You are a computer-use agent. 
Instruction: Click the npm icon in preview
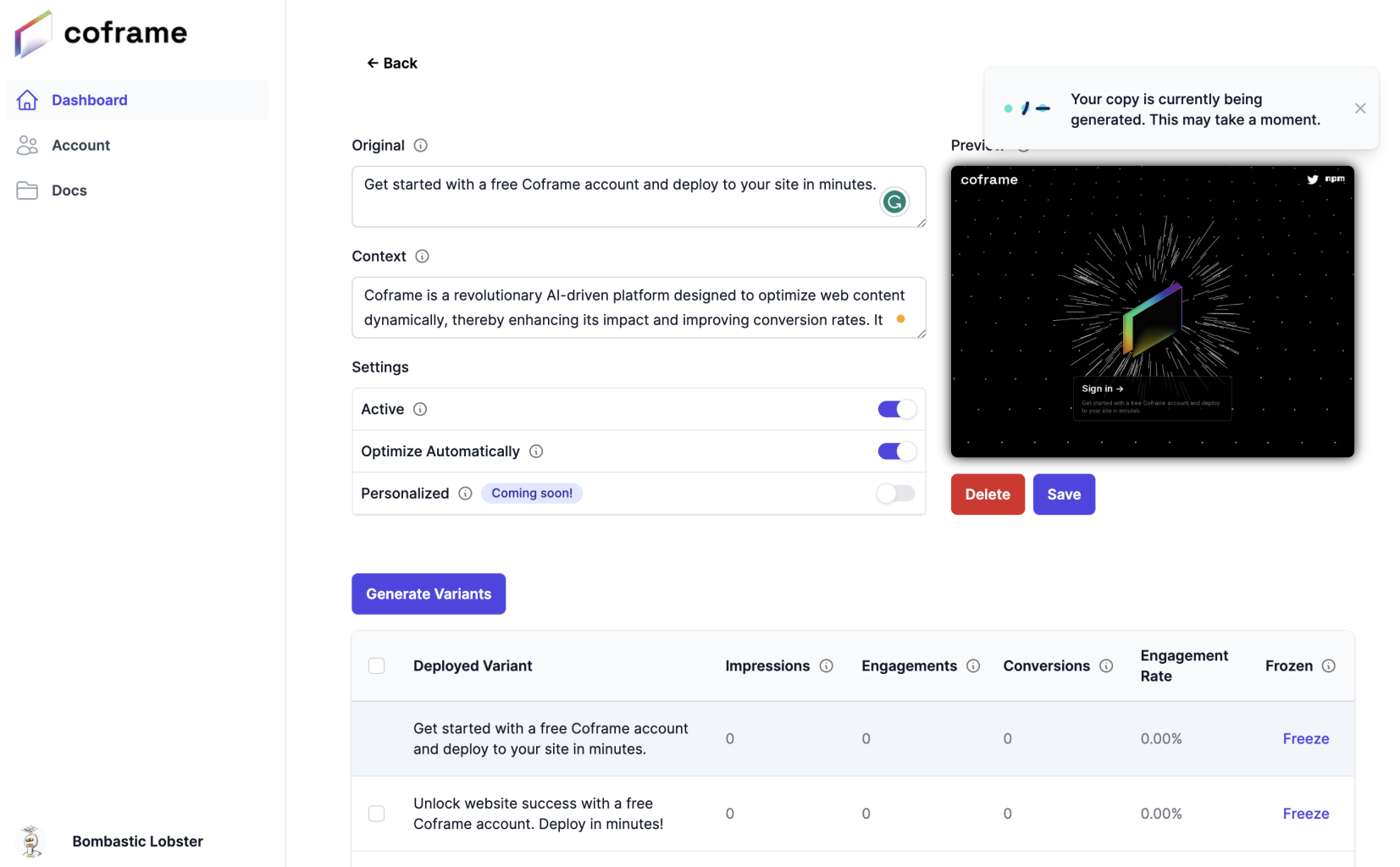point(1336,179)
